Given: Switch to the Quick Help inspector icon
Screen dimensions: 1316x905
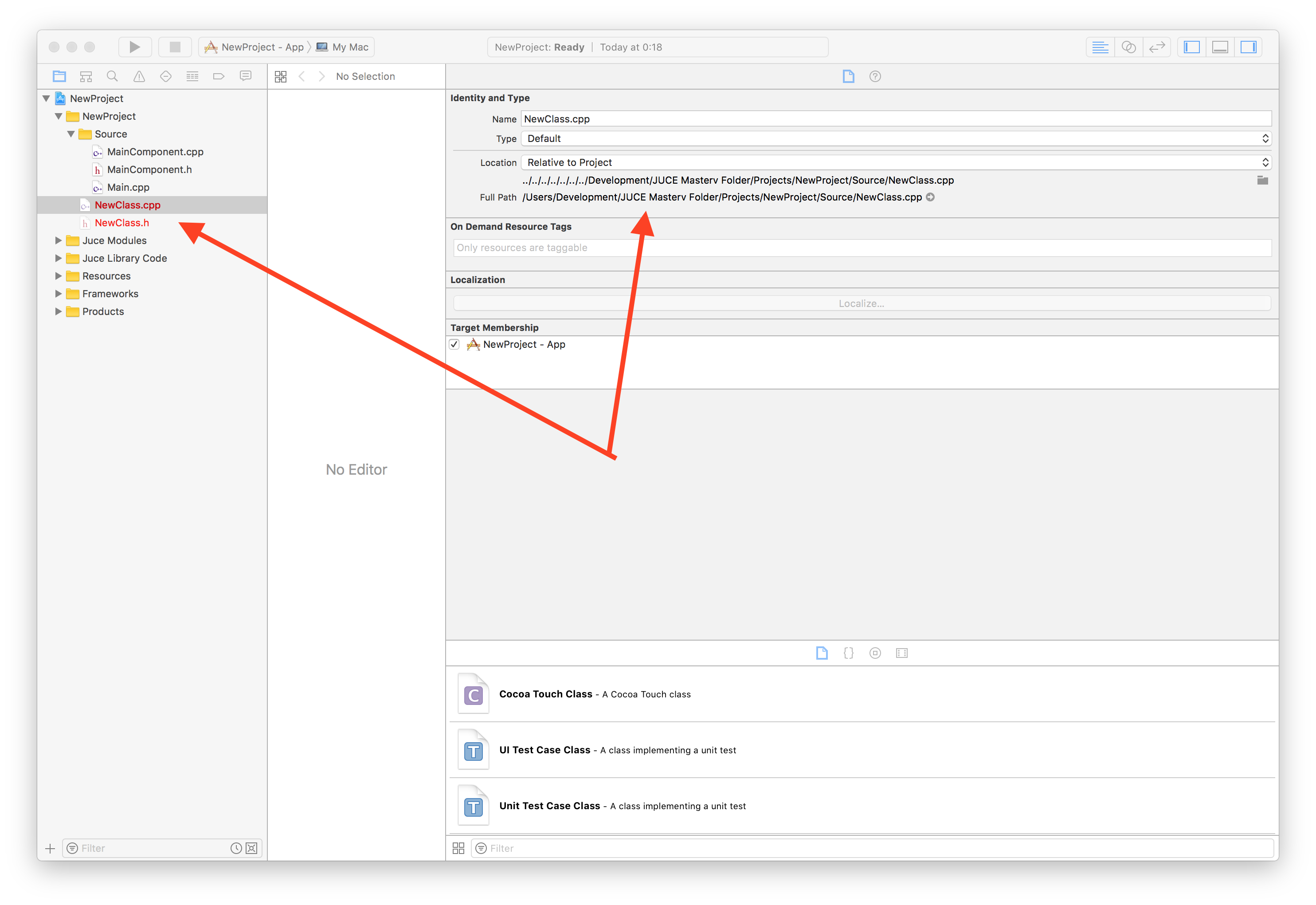Looking at the screenshot, I should pyautogui.click(x=874, y=76).
